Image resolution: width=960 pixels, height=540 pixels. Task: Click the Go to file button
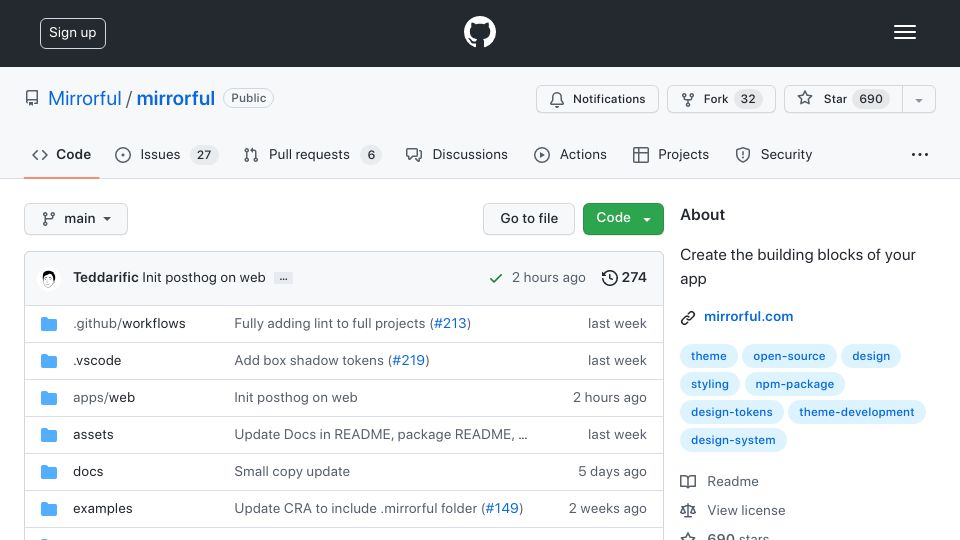pyautogui.click(x=529, y=219)
